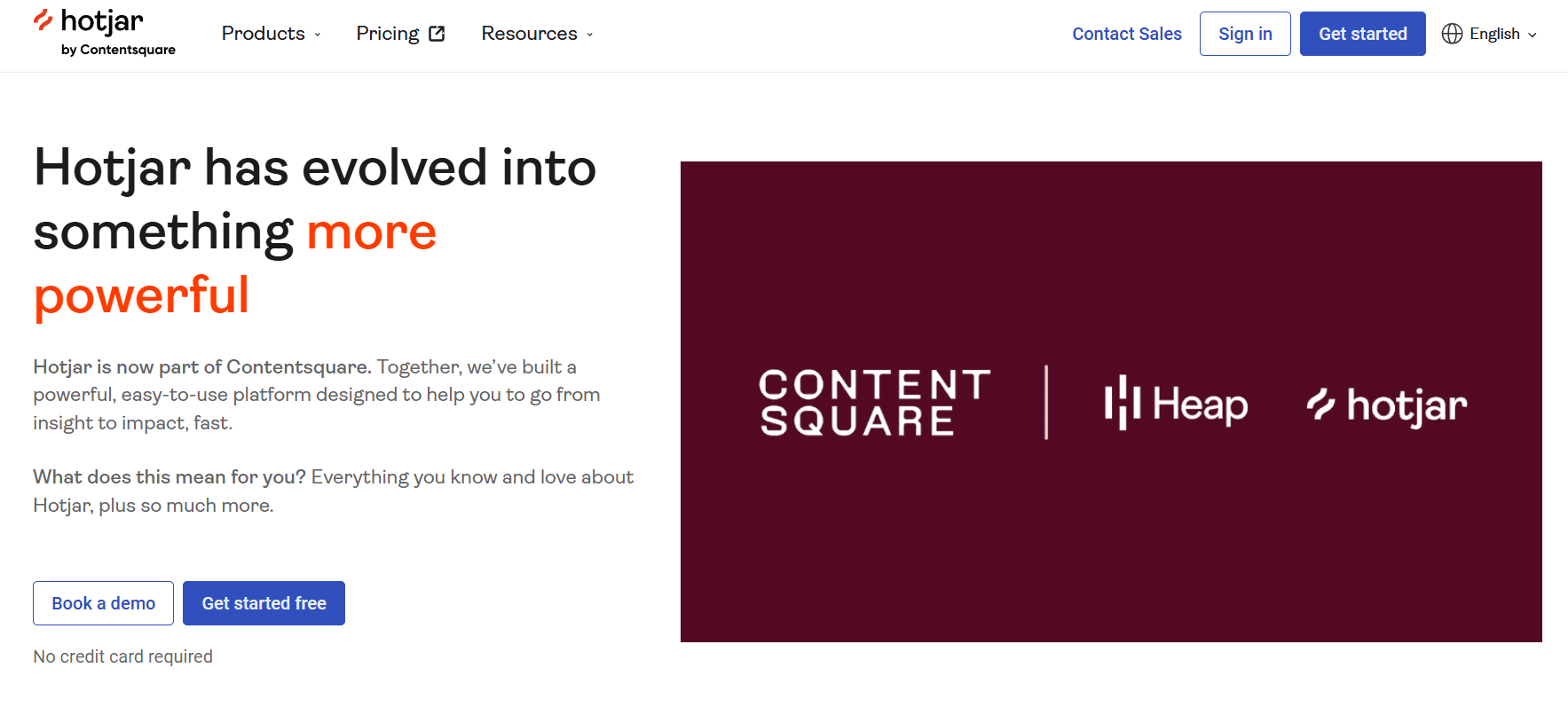Screen dimensions: 1568x715
Task: Click the Heap logo in the banner
Action: (x=1176, y=404)
